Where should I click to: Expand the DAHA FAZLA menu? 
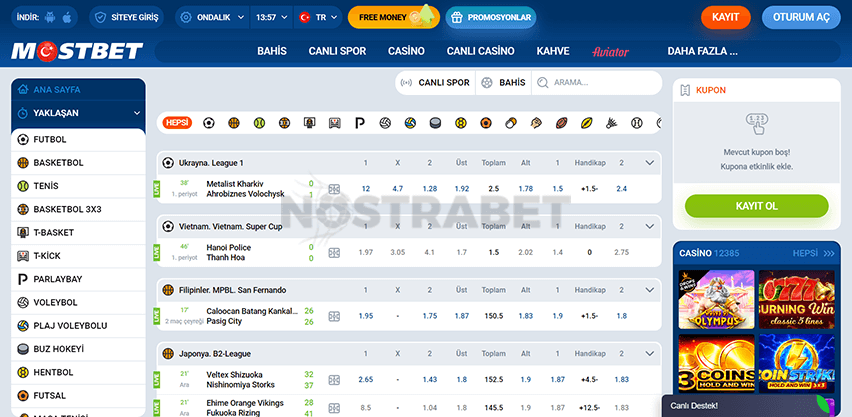coord(702,51)
